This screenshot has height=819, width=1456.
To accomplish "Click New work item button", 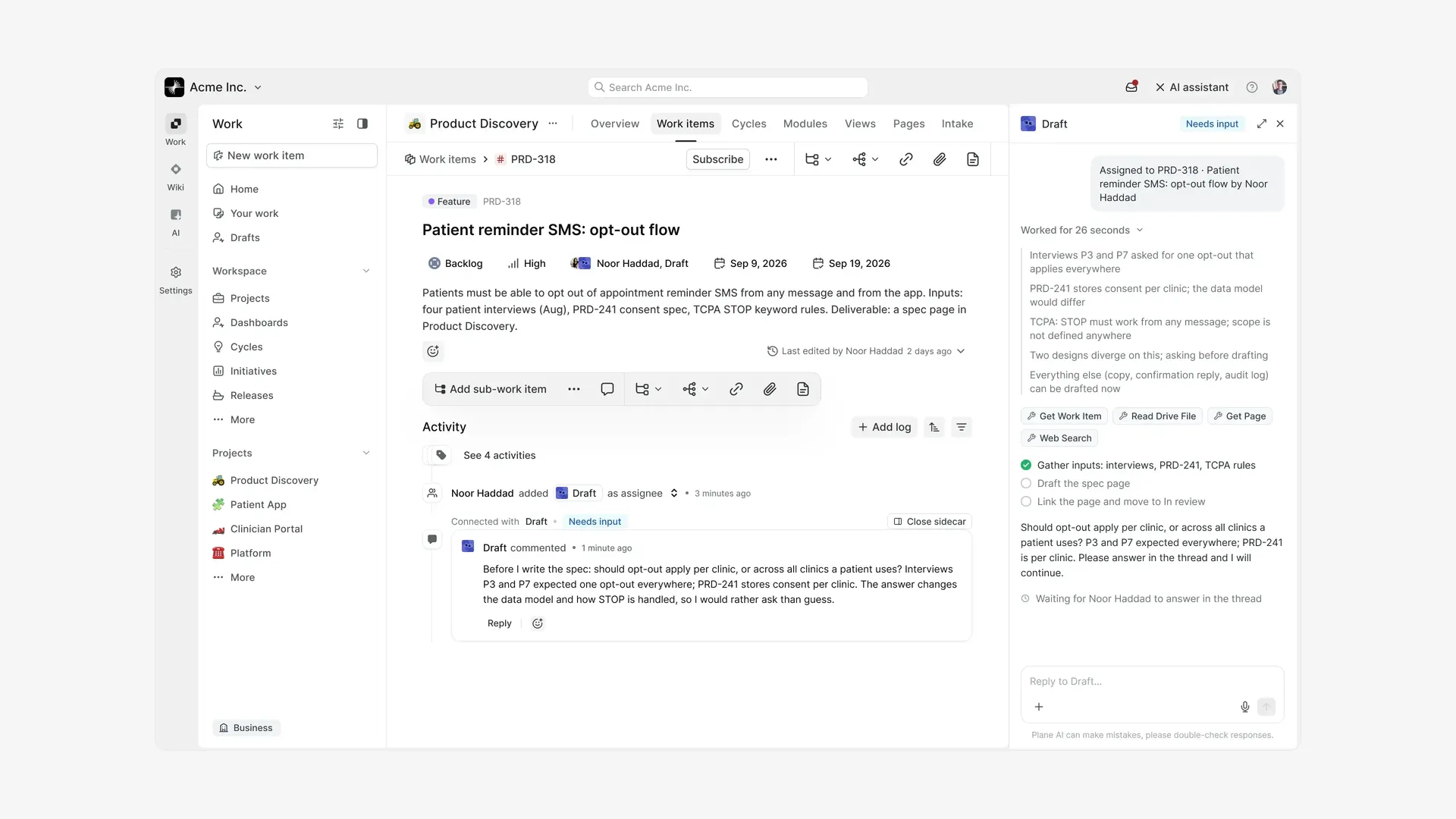I will pyautogui.click(x=292, y=155).
